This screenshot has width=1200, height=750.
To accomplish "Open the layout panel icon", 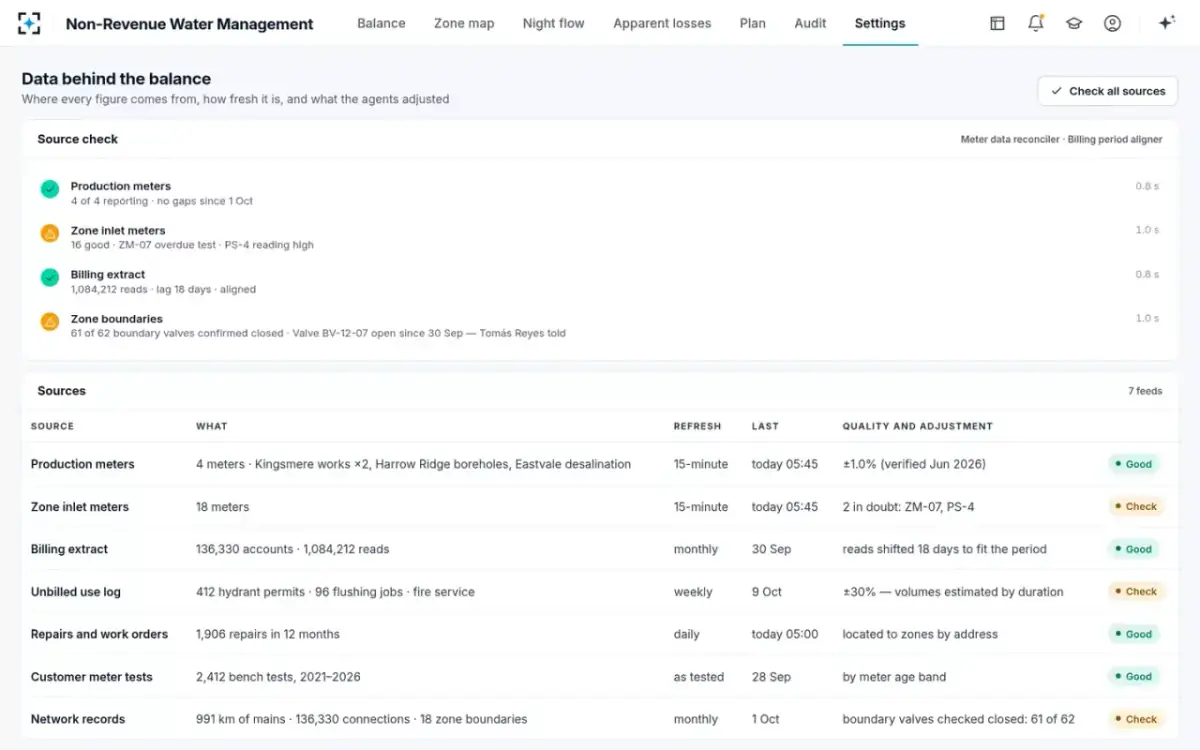I will coord(997,23).
